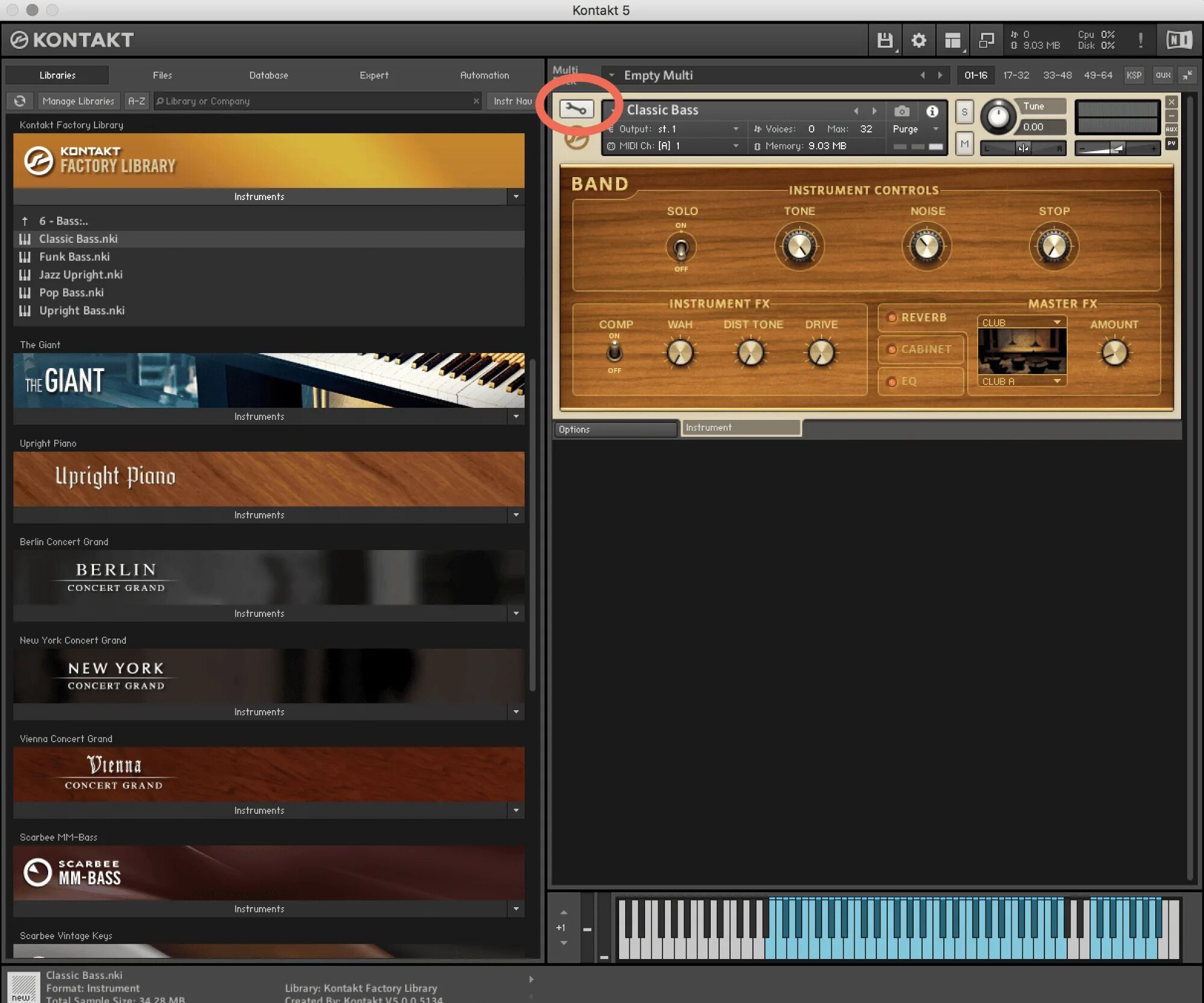Enable the REVERB effect
Screen dimensions: 1204x1003
click(x=893, y=317)
